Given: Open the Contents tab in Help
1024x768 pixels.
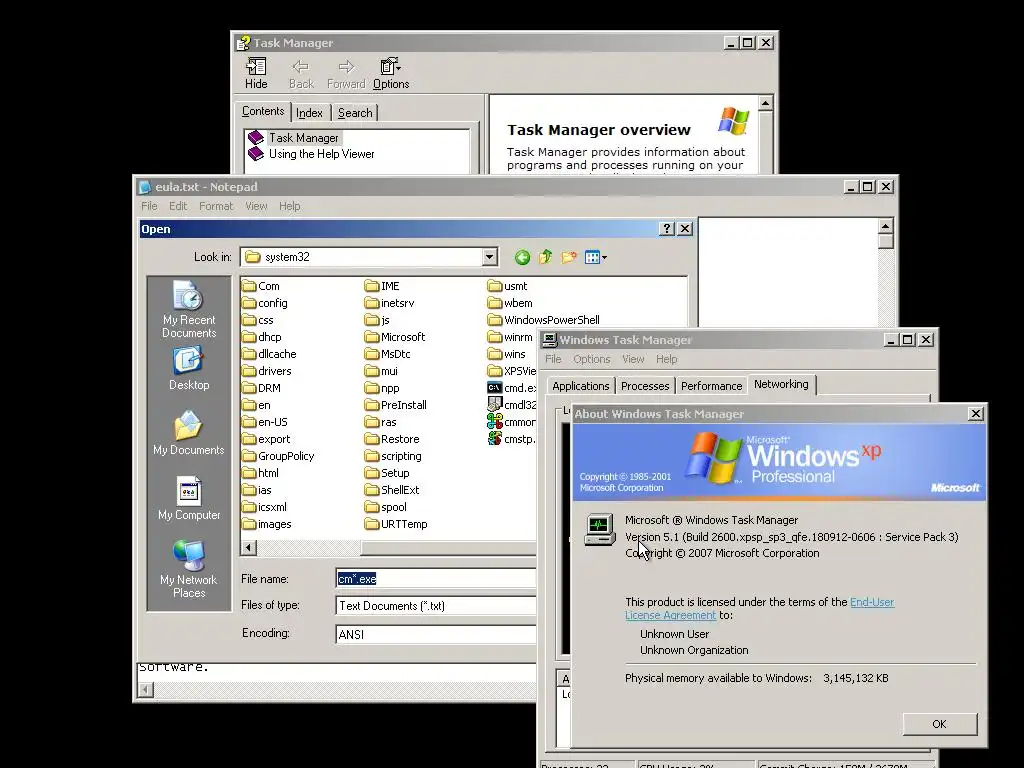Looking at the screenshot, I should point(263,111).
